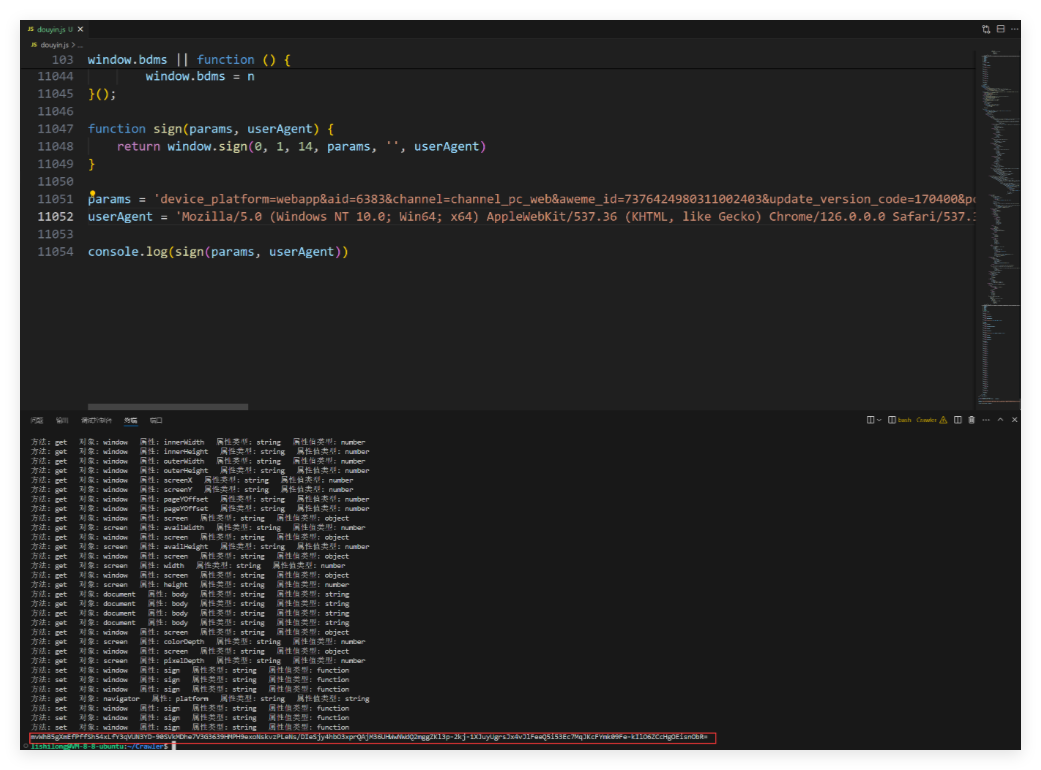1041x770 pixels.
Task: Click the terminal log line for property availWidth
Action: [x=198, y=528]
